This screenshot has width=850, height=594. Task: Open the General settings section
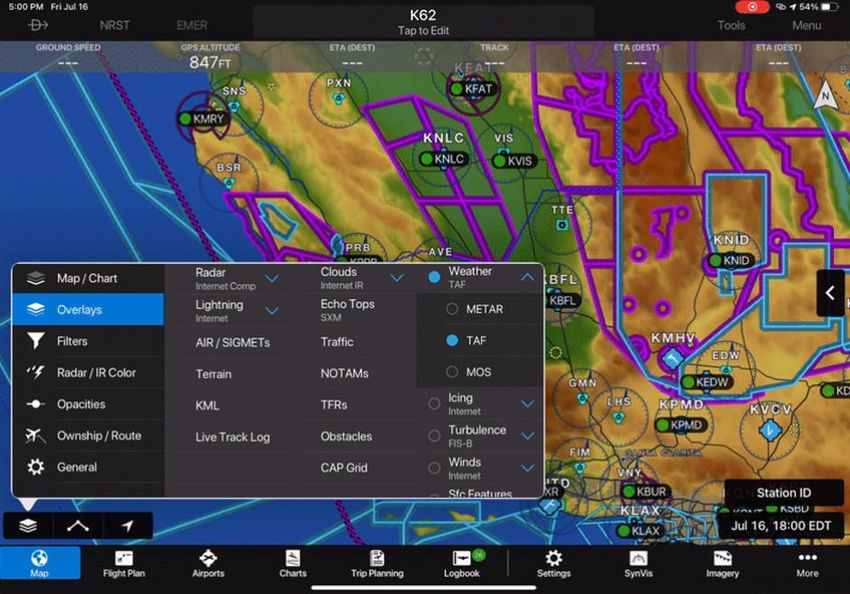point(88,467)
